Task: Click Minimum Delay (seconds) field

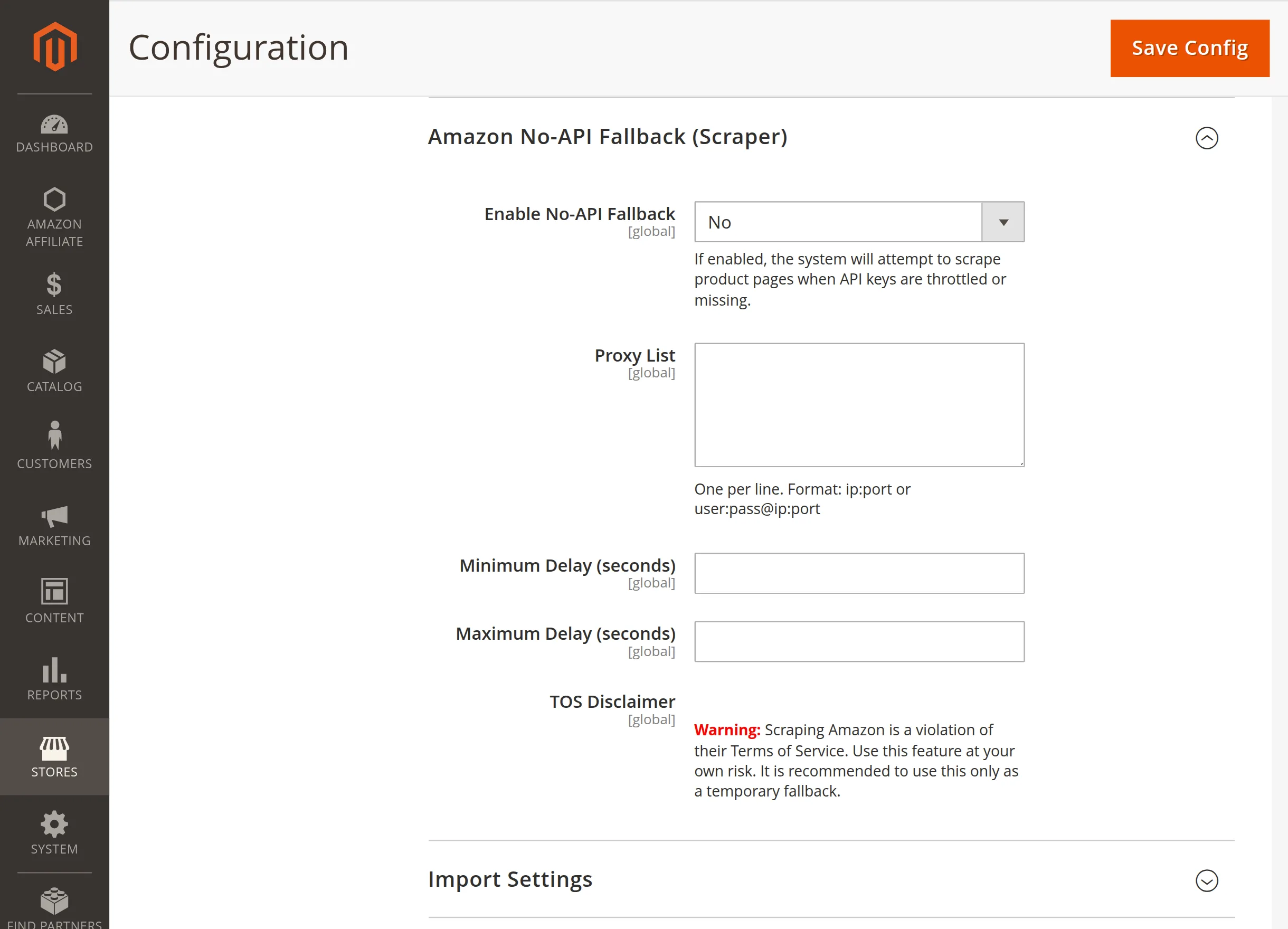Action: pyautogui.click(x=859, y=574)
